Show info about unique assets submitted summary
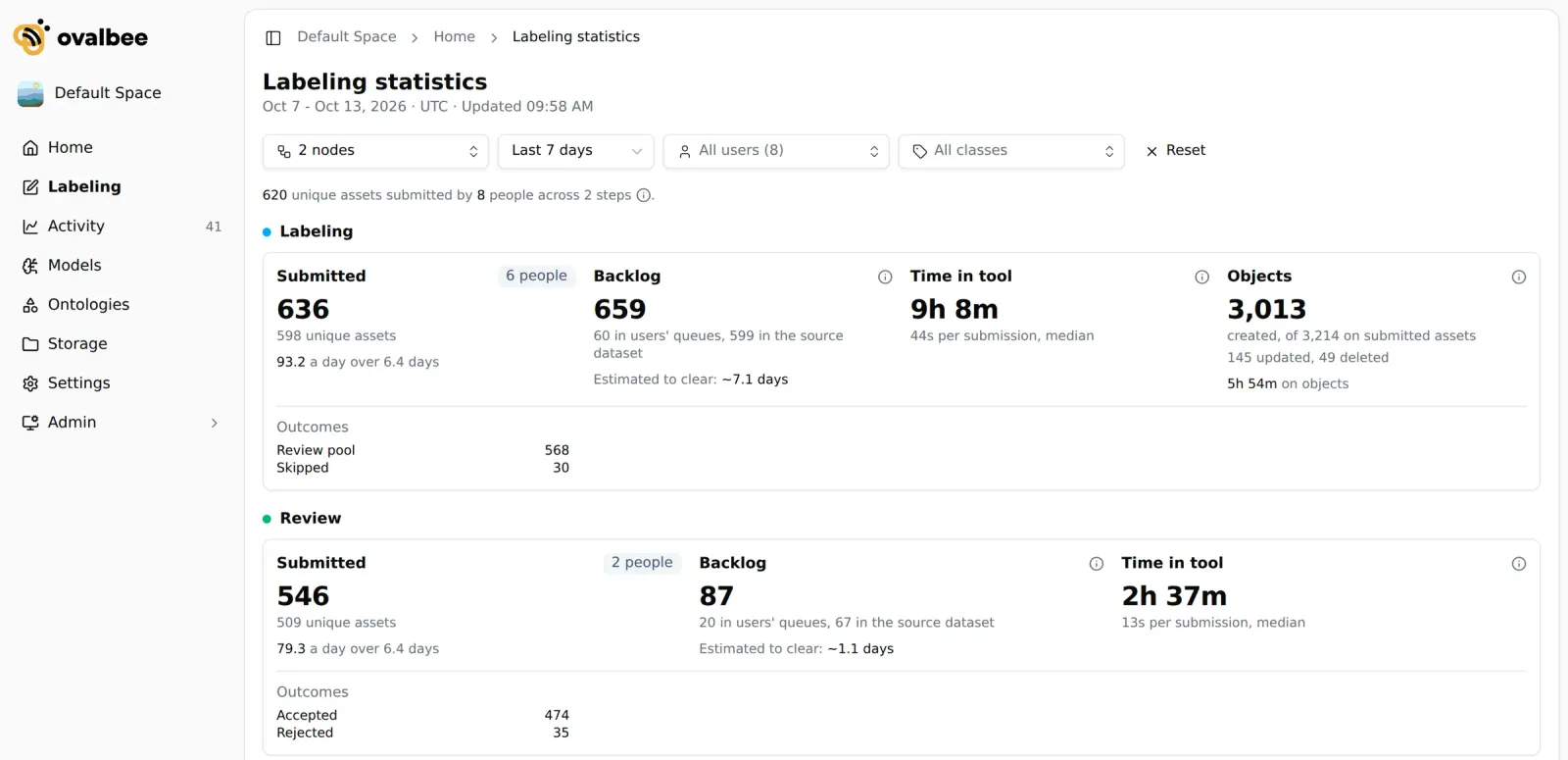 [x=644, y=195]
